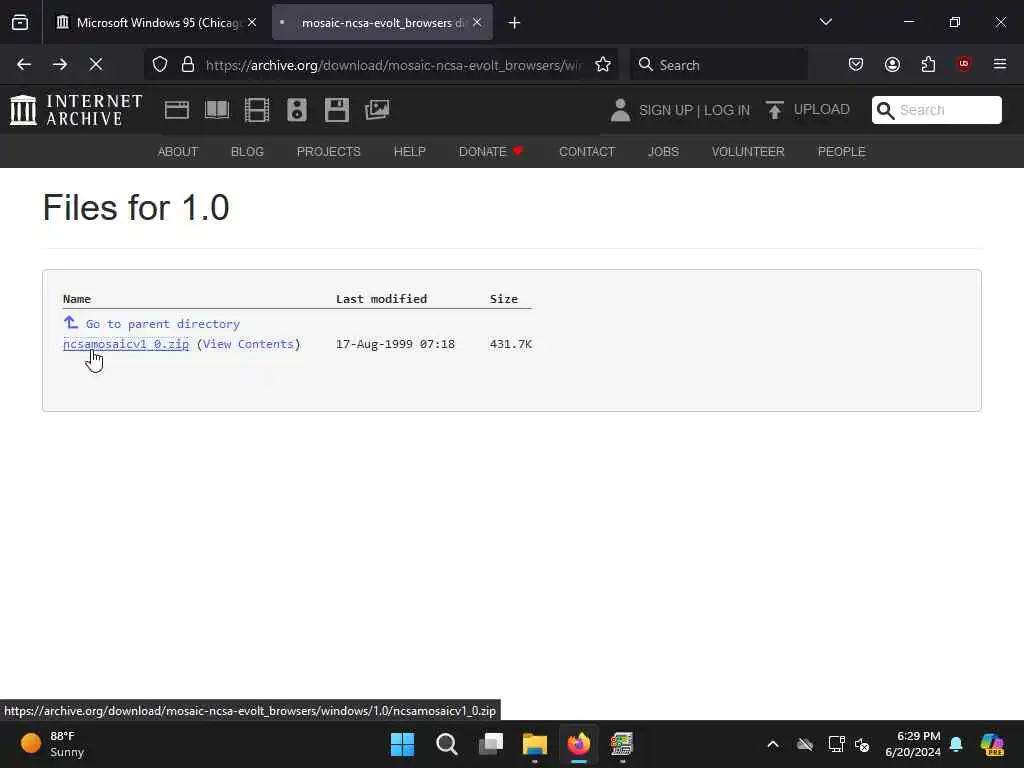Open the Texts book icon
1024x768 pixels.
click(x=217, y=110)
